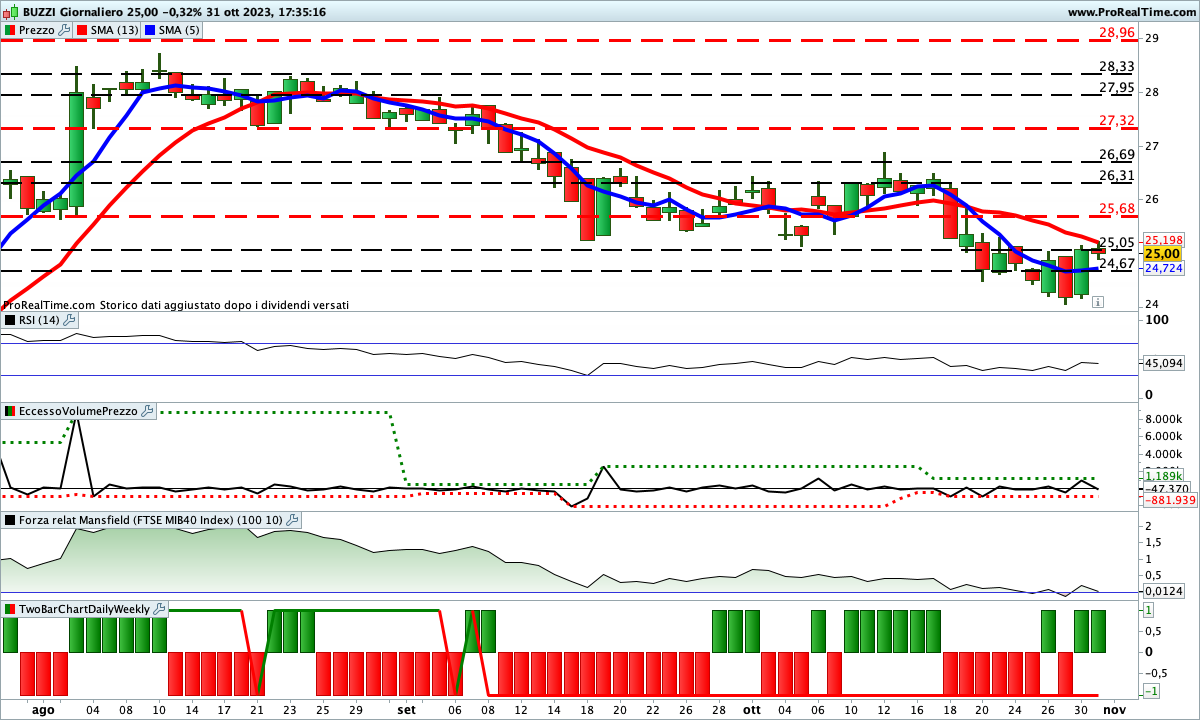Click the small info icon in price panel
Image resolution: width=1200 pixels, height=720 pixels.
1098,301
